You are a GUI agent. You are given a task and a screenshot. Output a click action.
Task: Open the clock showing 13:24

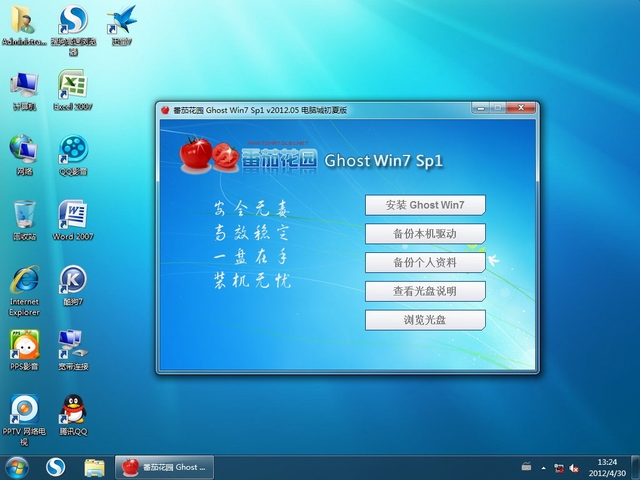point(607,468)
